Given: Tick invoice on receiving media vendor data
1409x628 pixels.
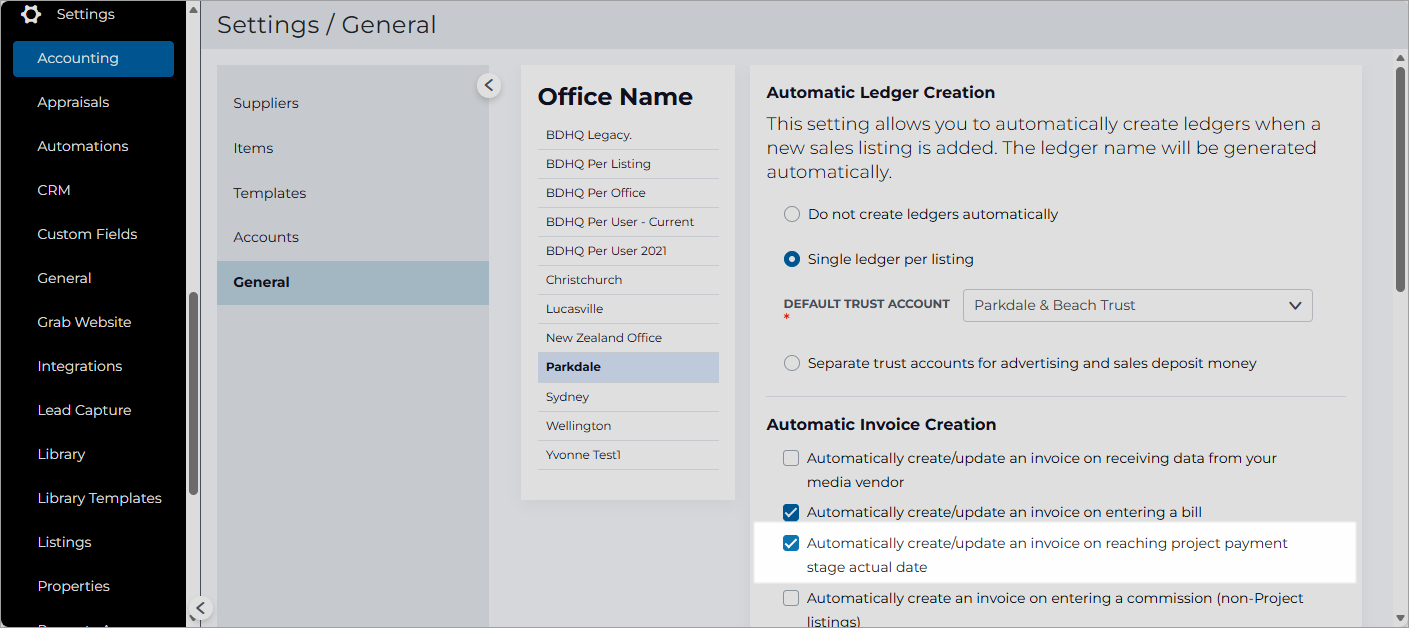Looking at the screenshot, I should tap(791, 458).
